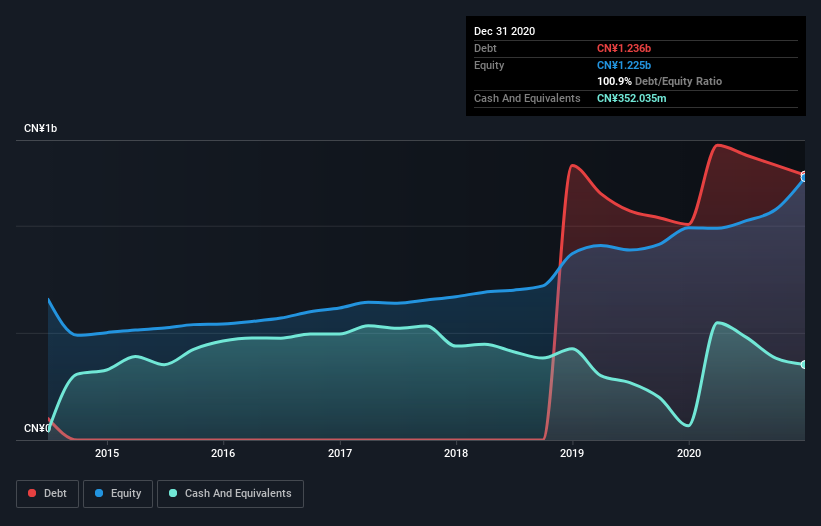Click the CN¥1b y-axis label

pos(40,128)
